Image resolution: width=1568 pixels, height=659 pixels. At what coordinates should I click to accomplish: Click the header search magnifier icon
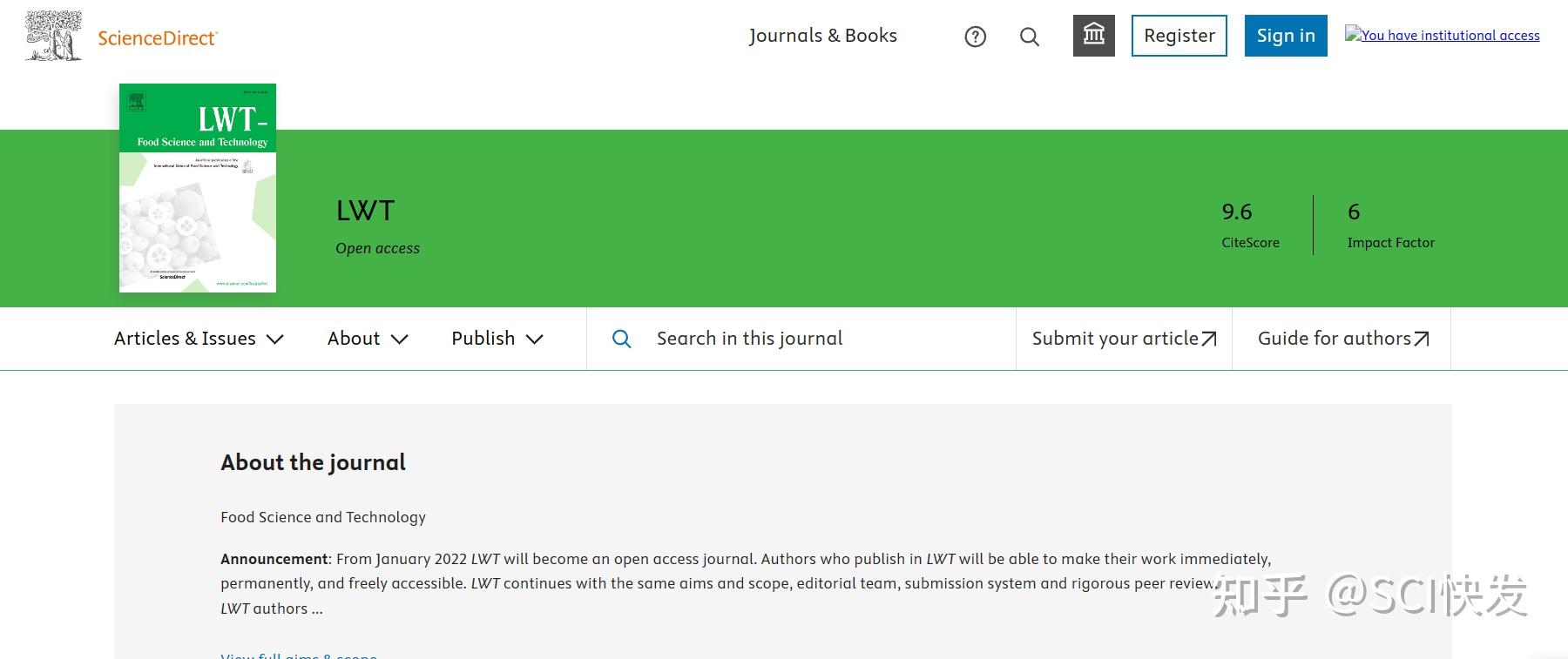(1030, 37)
